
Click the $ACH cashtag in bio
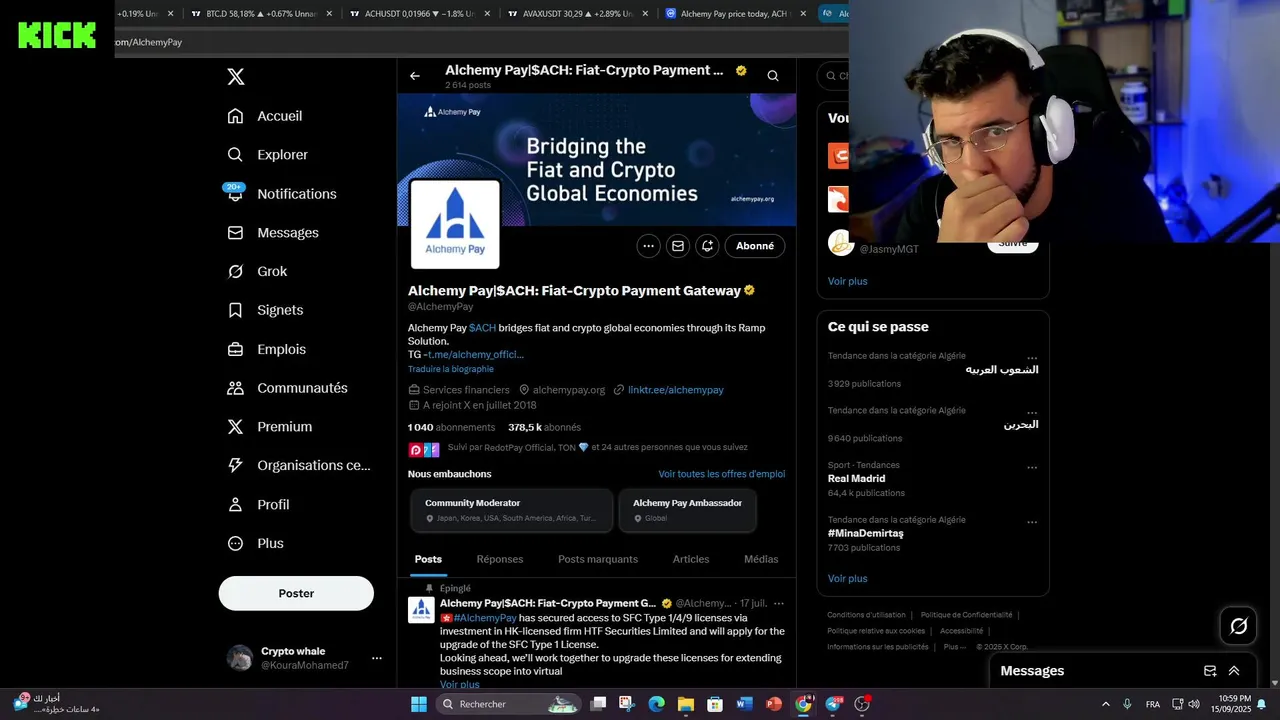click(x=482, y=328)
